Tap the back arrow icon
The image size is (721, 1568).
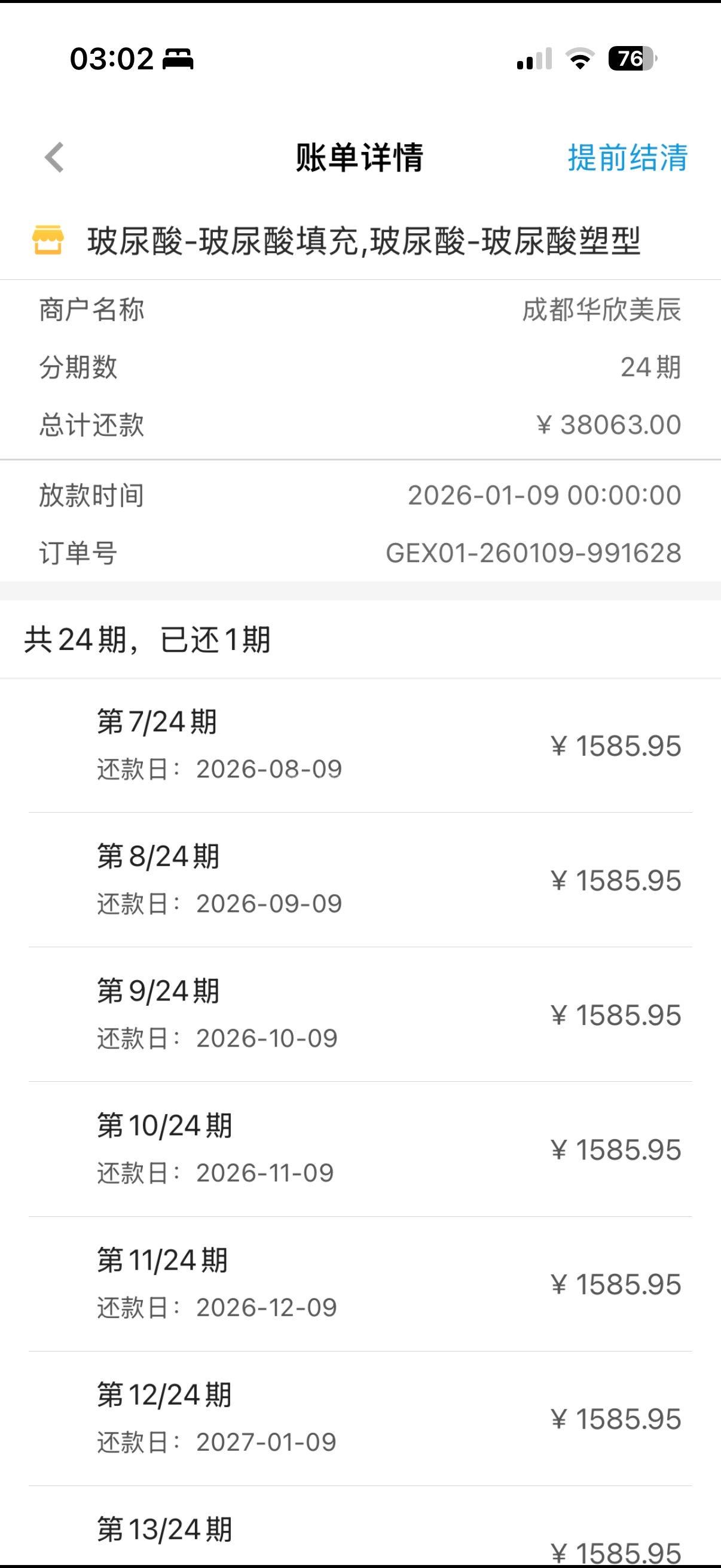pyautogui.click(x=55, y=158)
